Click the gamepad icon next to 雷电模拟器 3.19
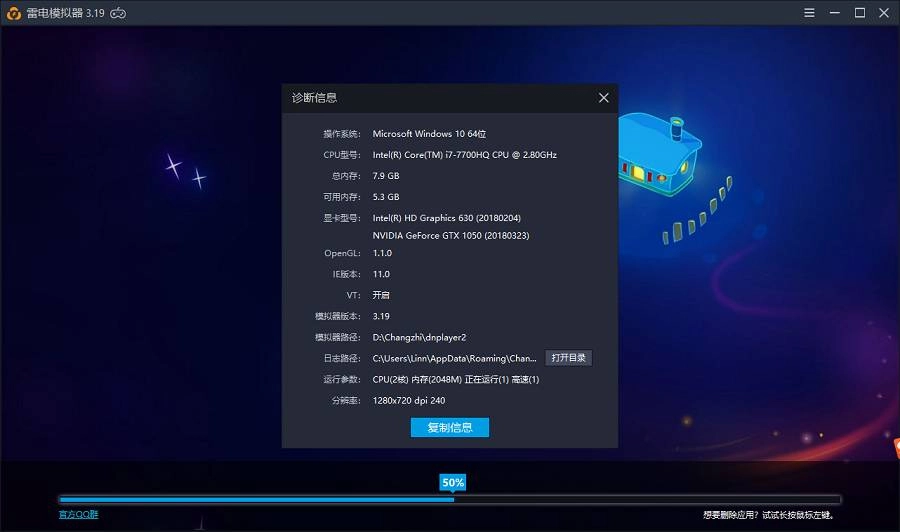 (x=118, y=13)
